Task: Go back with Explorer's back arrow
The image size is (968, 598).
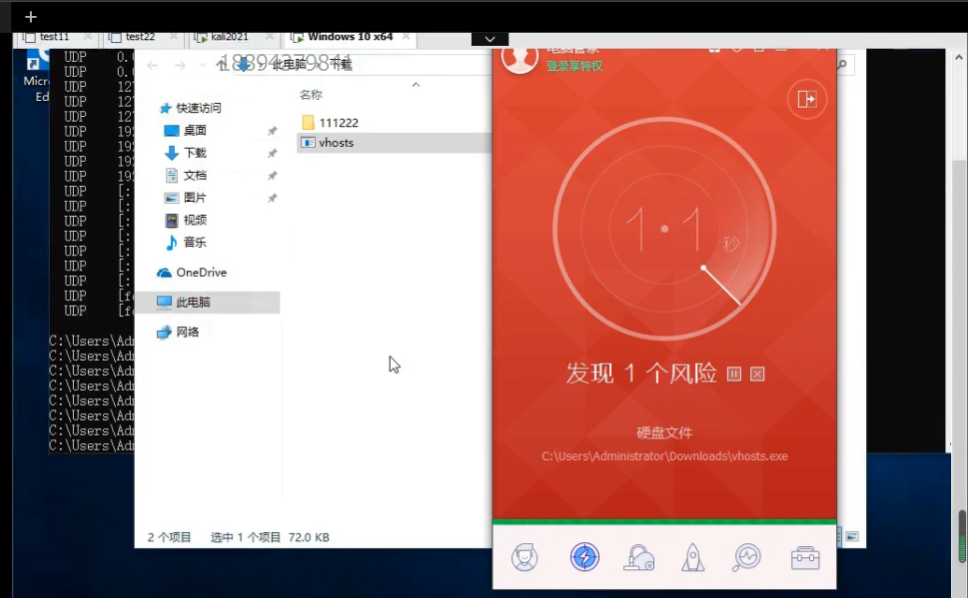Action: (x=152, y=65)
